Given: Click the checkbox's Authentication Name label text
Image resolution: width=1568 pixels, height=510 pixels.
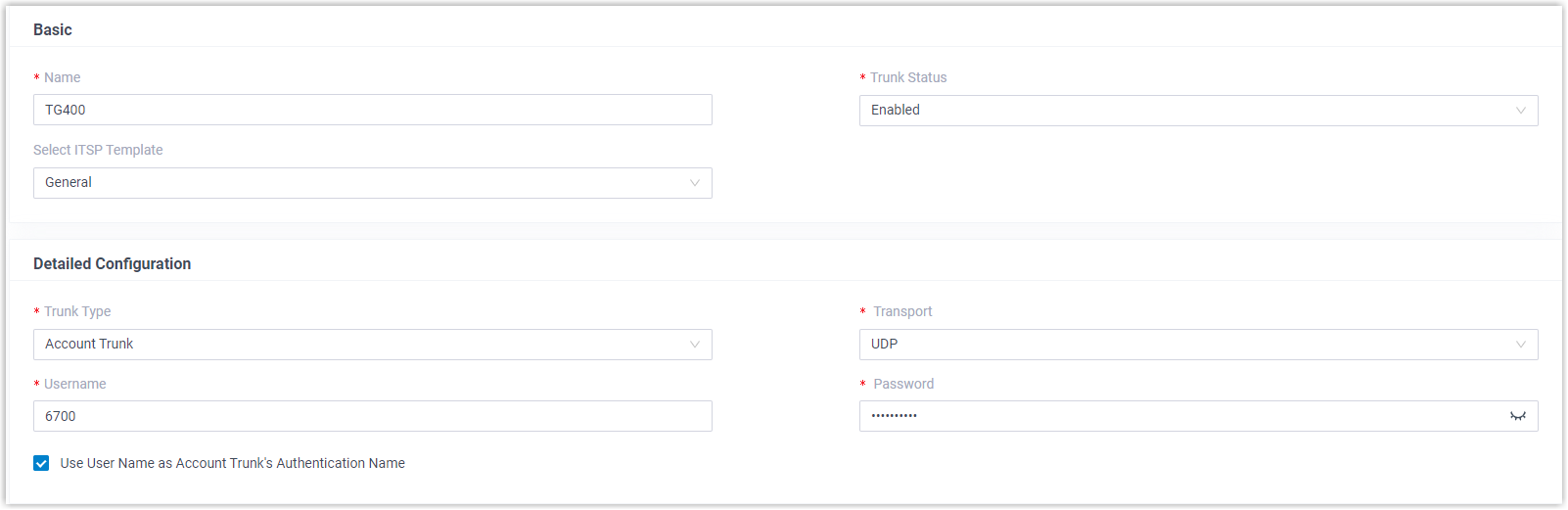Looking at the screenshot, I should coord(232,463).
